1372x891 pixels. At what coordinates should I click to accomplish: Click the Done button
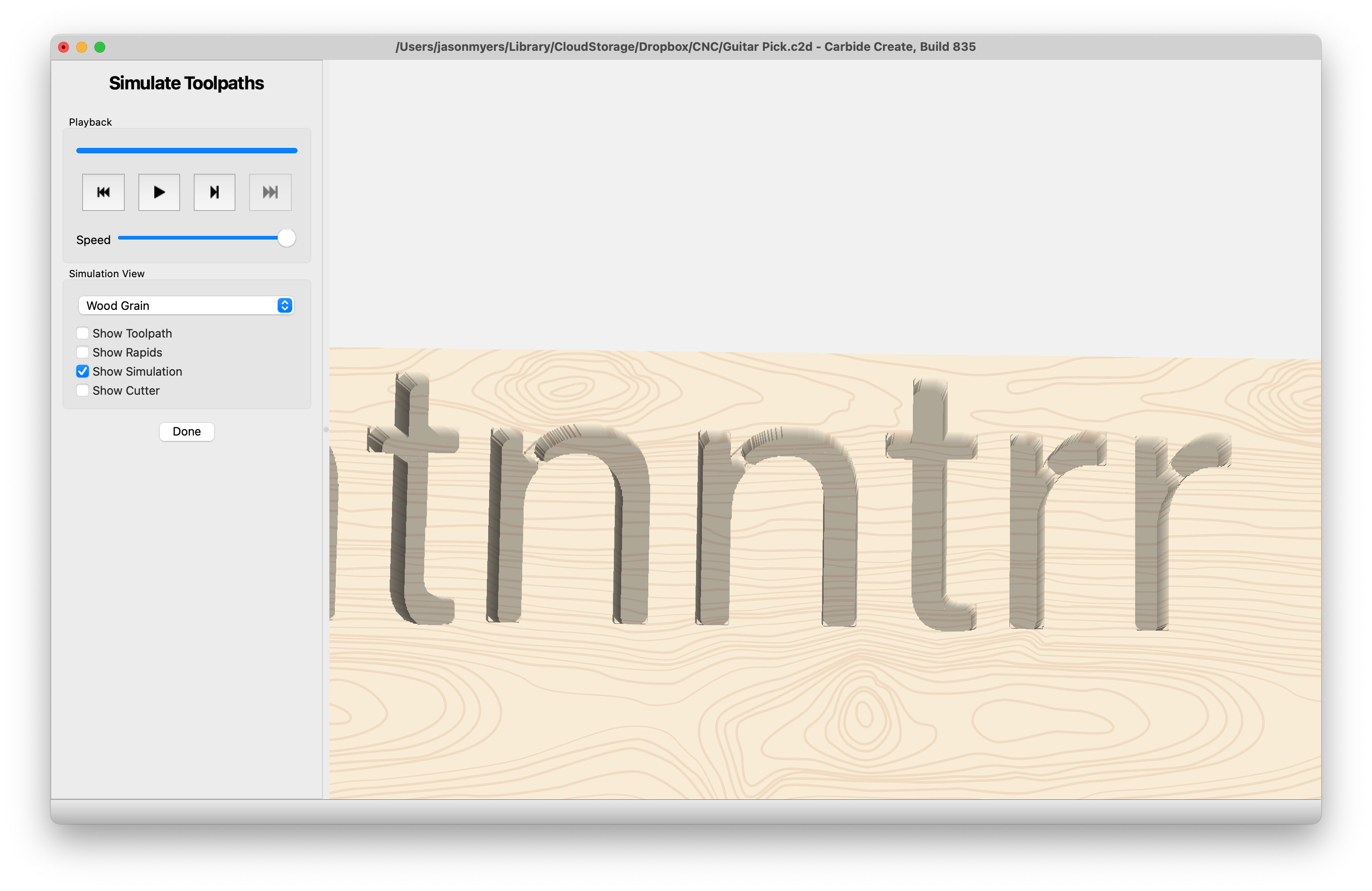pyautogui.click(x=186, y=431)
